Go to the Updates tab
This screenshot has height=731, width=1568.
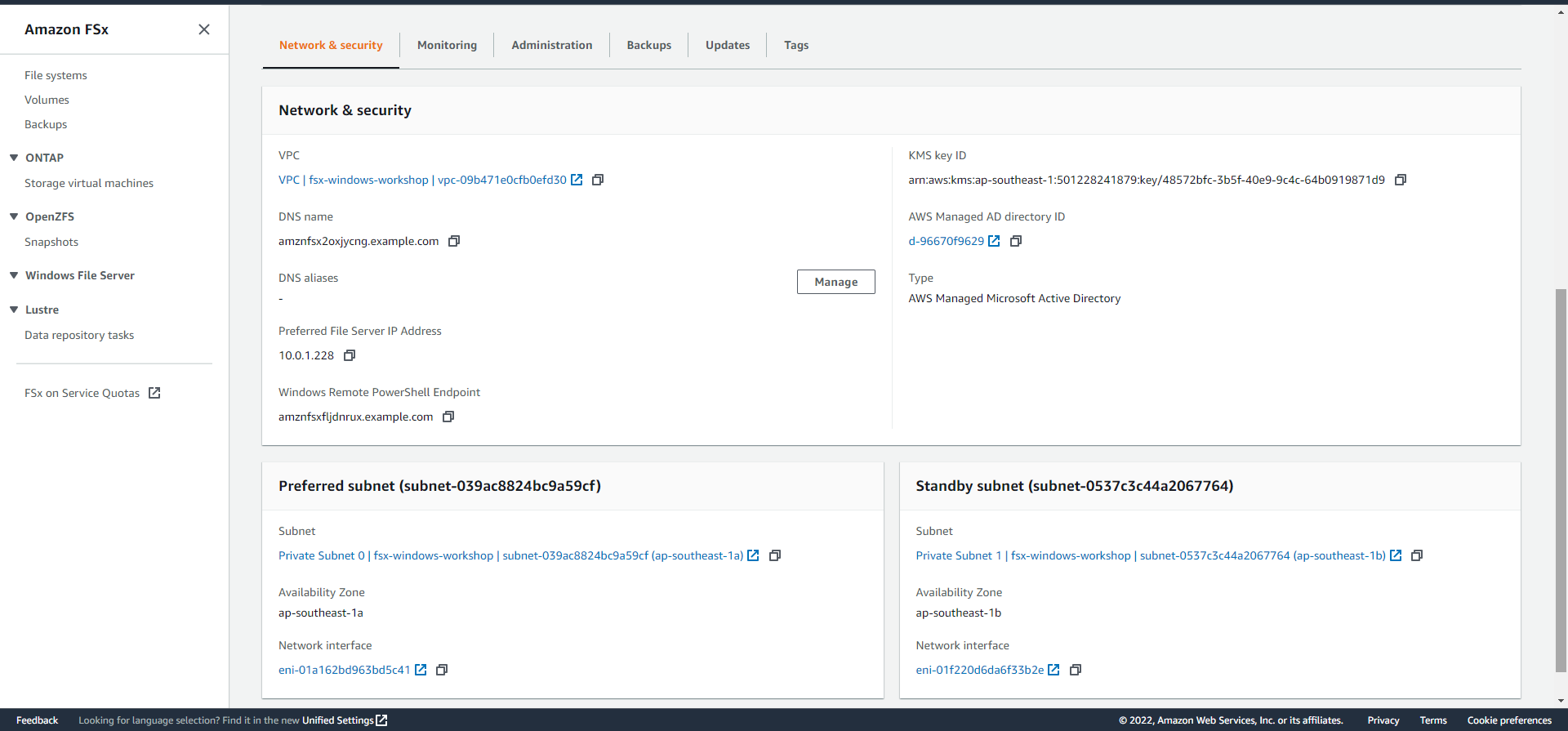point(728,45)
